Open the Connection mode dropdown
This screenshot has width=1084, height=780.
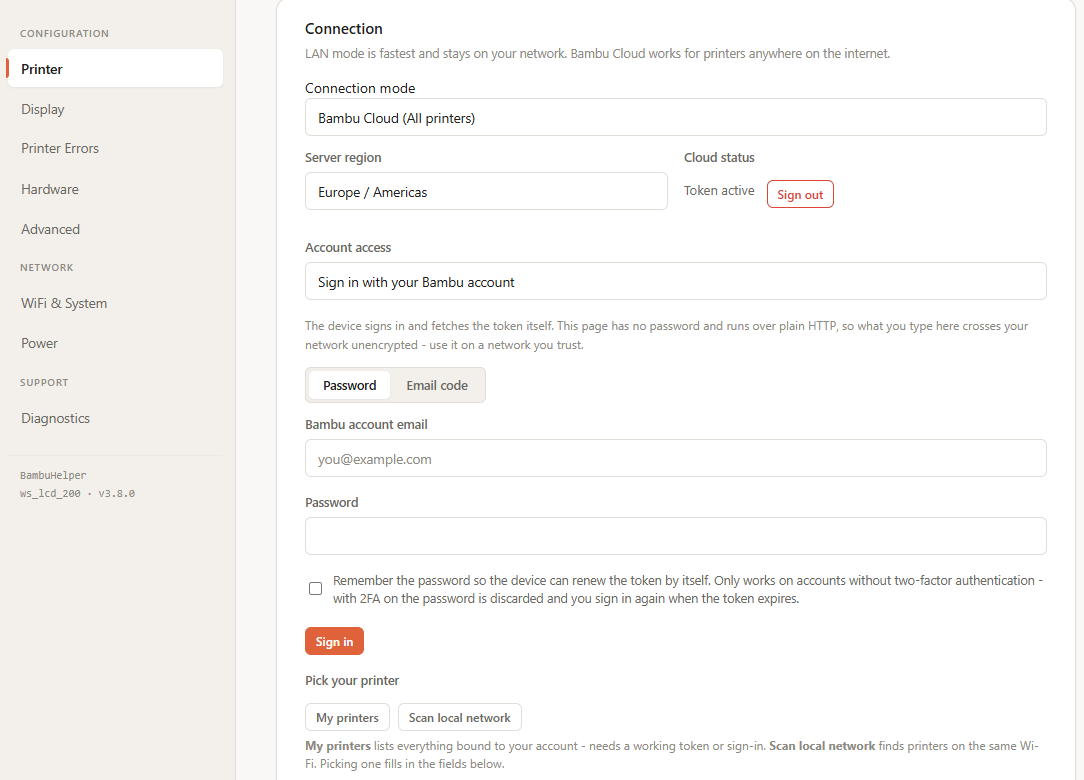click(675, 118)
